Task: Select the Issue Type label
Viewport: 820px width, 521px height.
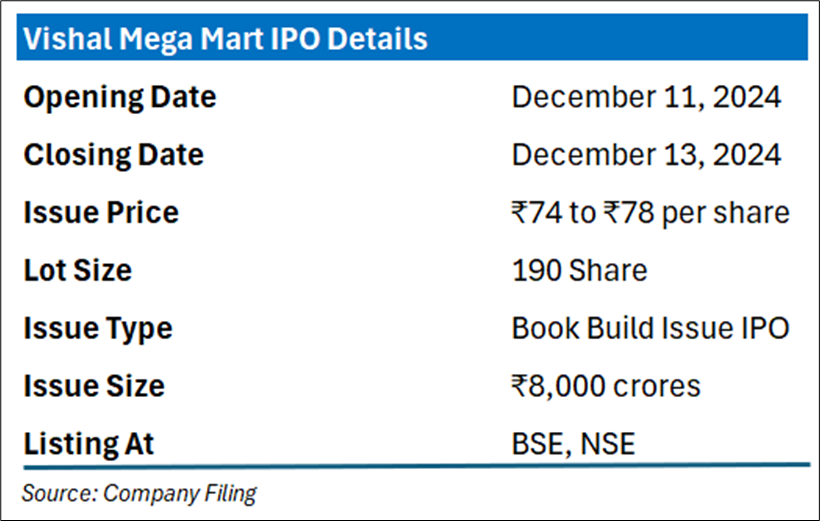Action: pyautogui.click(x=98, y=329)
